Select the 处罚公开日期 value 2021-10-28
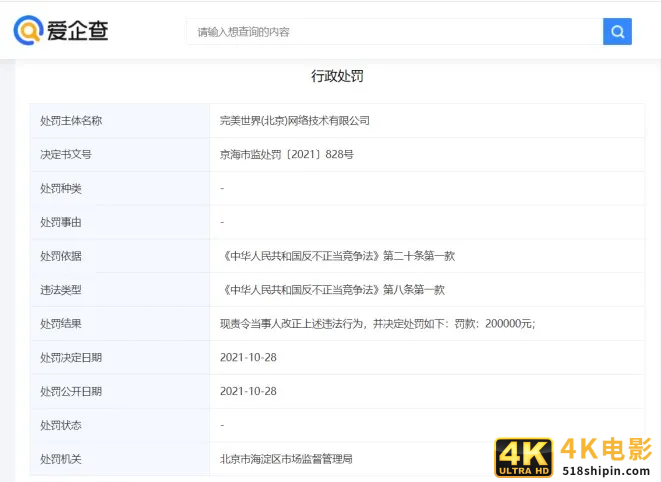This screenshot has width=661, height=482. [x=248, y=391]
